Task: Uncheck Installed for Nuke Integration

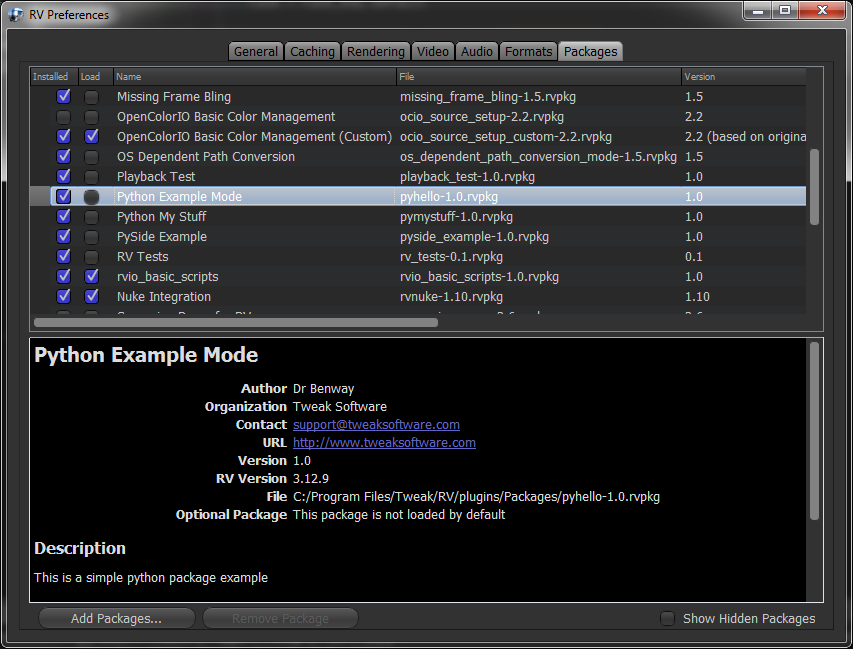Action: click(x=64, y=296)
